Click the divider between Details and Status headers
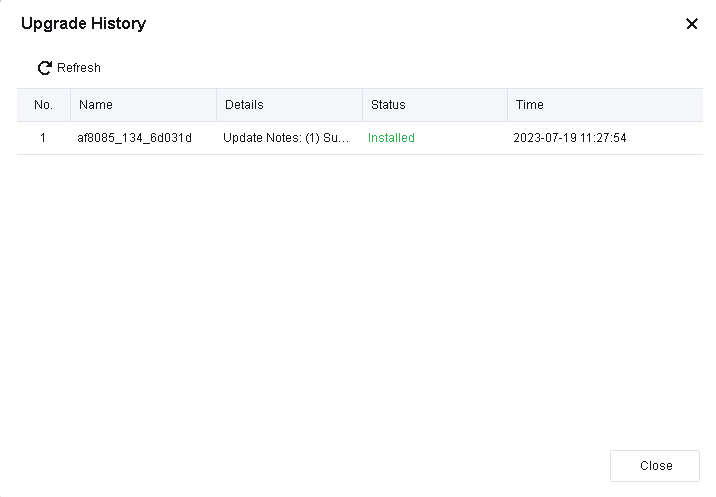Viewport: 716px width, 497px height. [362, 105]
